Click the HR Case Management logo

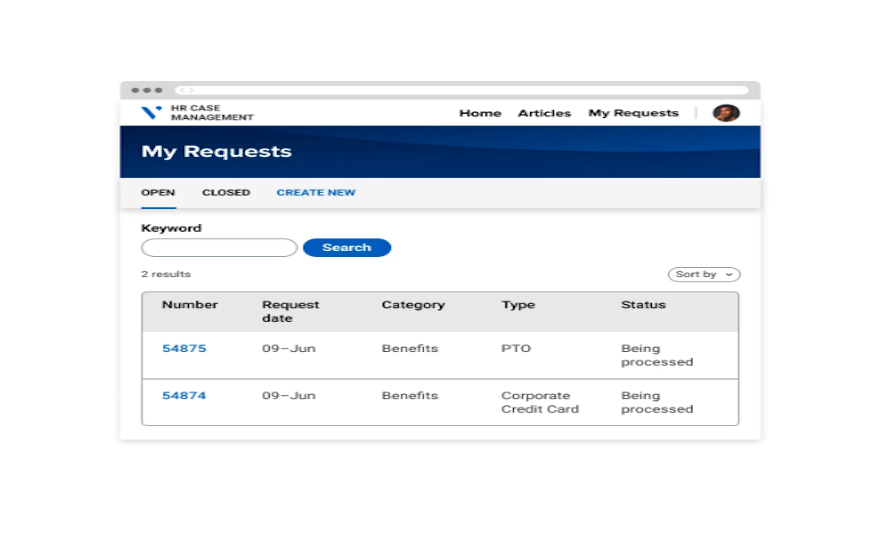[197, 112]
